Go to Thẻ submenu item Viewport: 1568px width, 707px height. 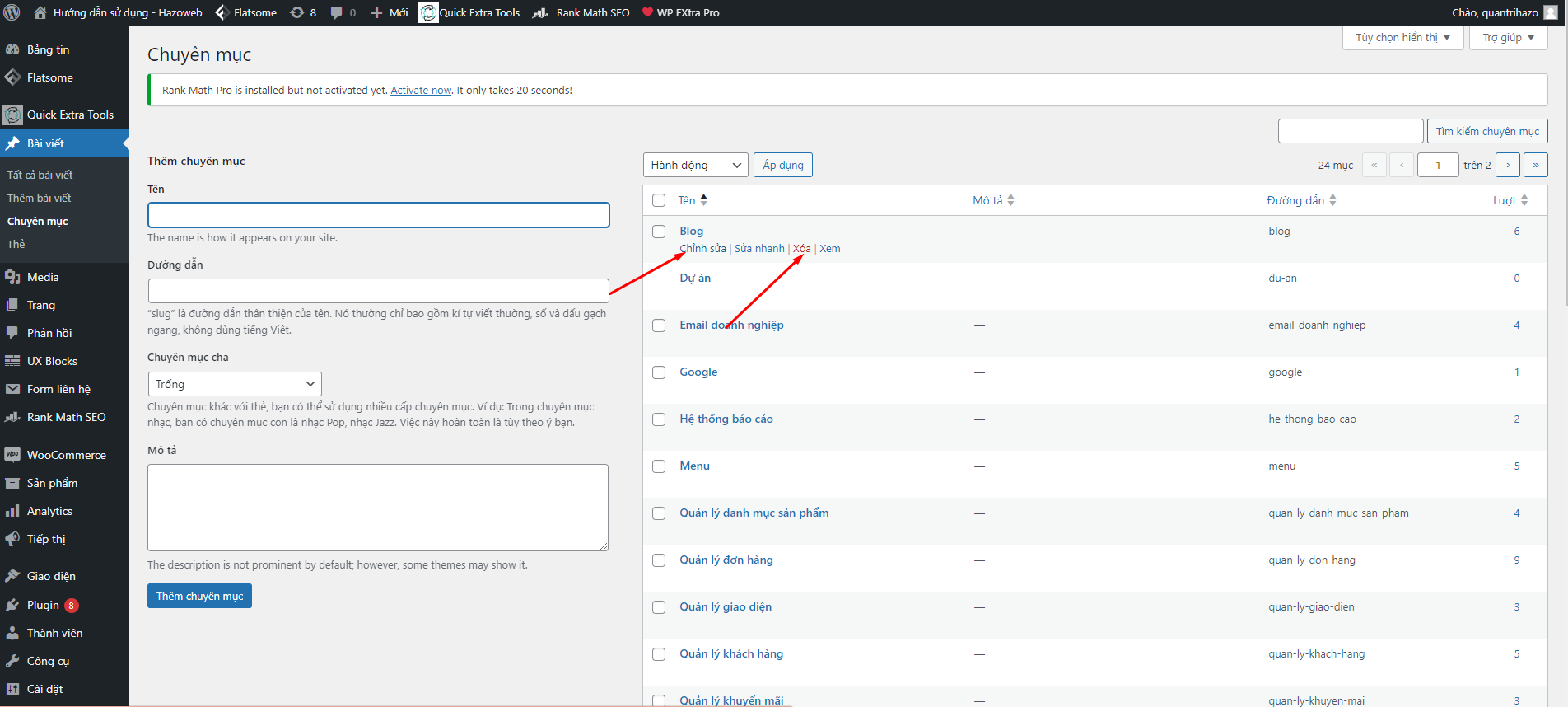(16, 244)
